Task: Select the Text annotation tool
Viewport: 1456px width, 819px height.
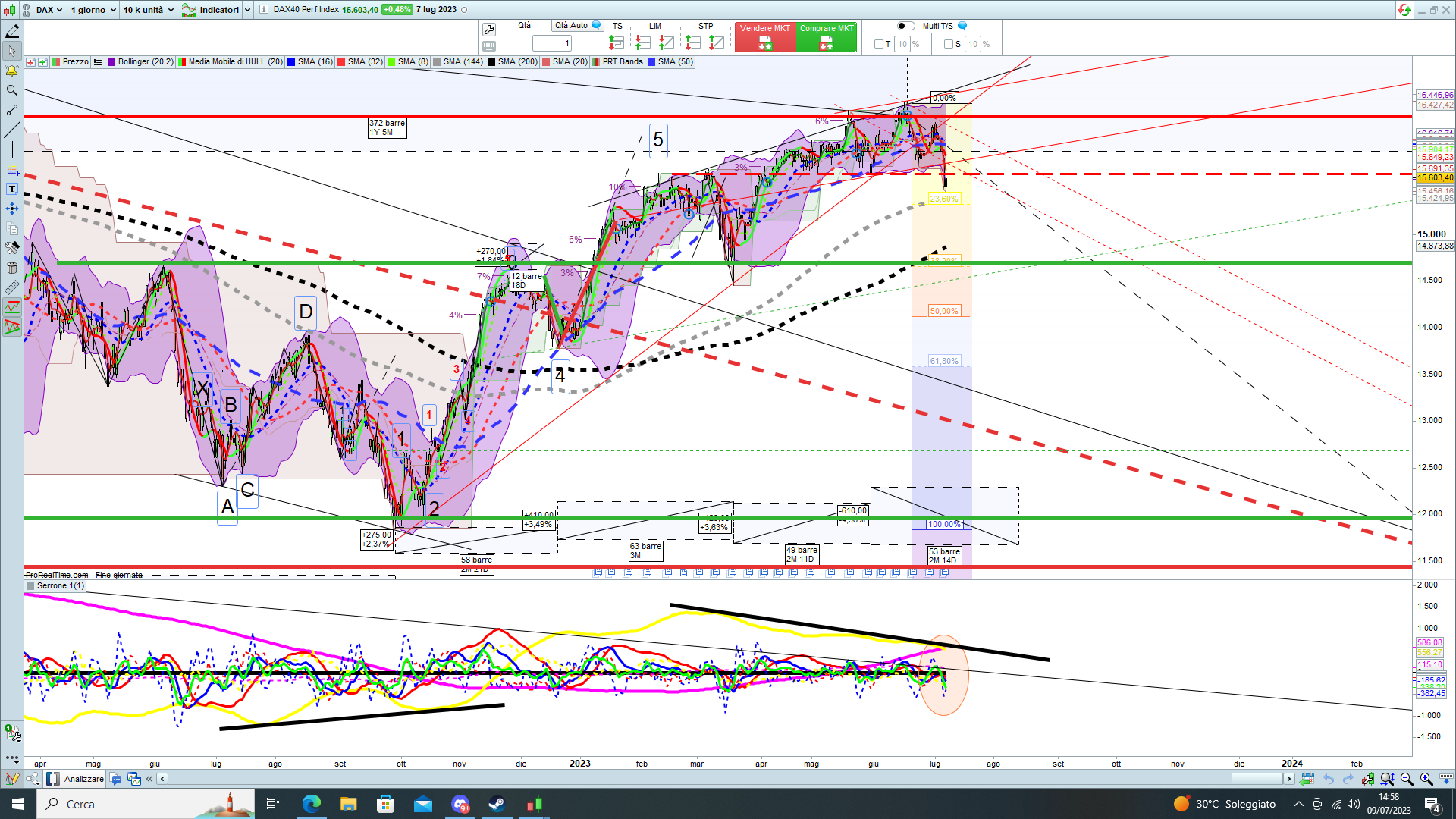Action: (12, 189)
